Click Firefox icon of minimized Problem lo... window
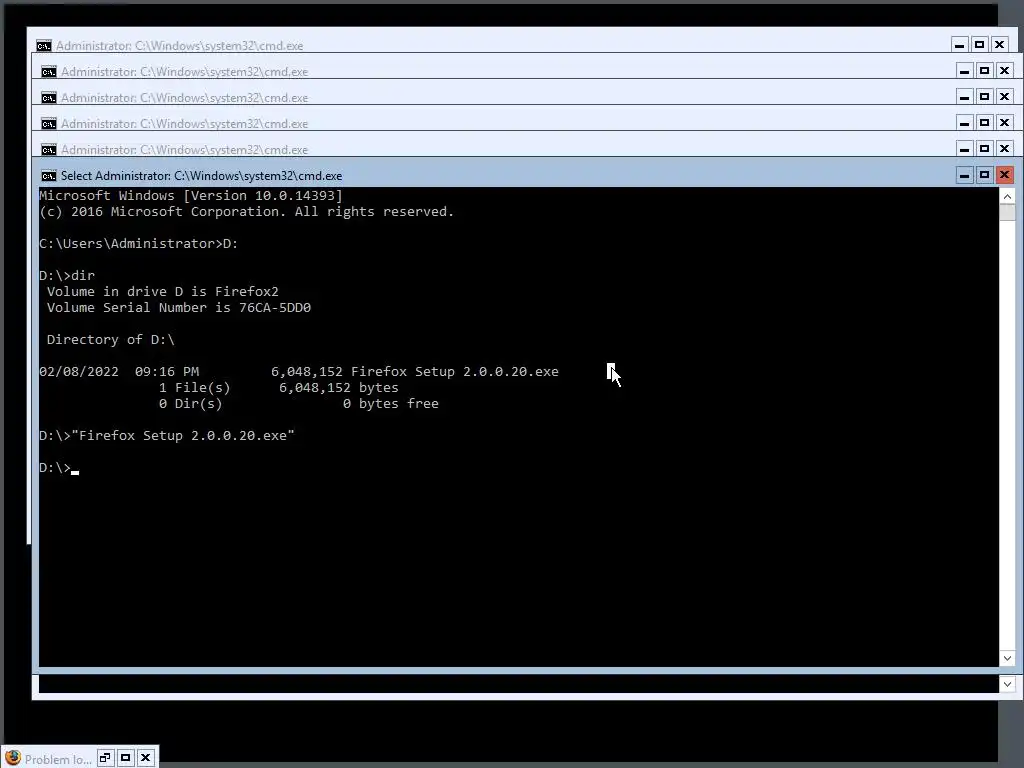Screen dimensions: 1024x768 [12, 758]
